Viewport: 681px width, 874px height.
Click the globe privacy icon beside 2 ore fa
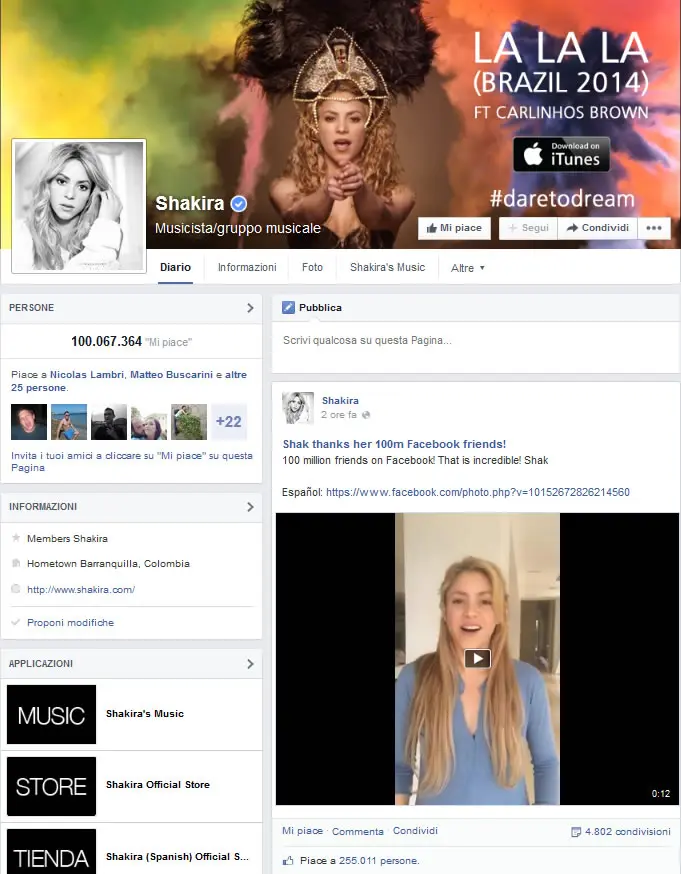366,415
